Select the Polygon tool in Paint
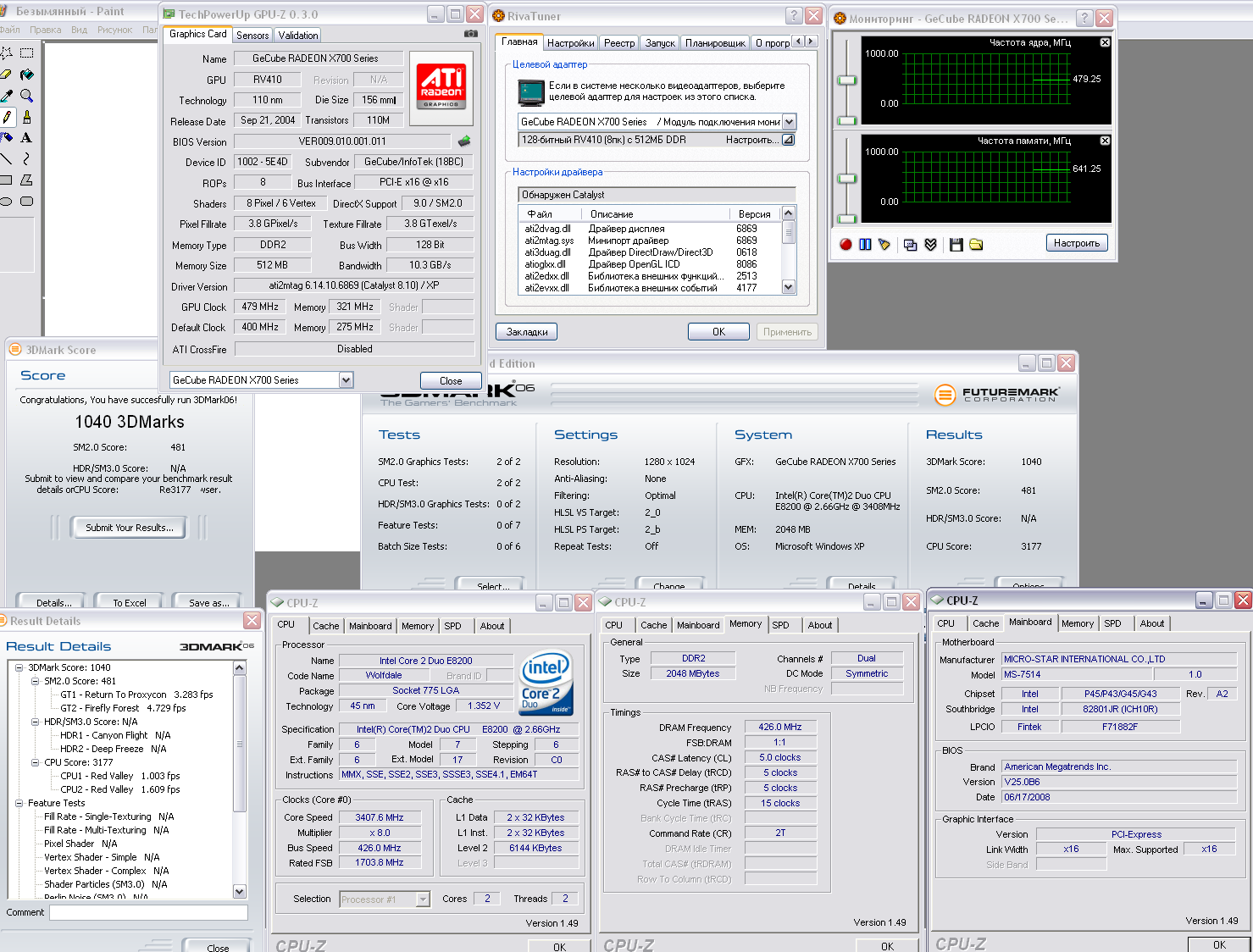The height and width of the screenshot is (952, 1253). [x=27, y=180]
